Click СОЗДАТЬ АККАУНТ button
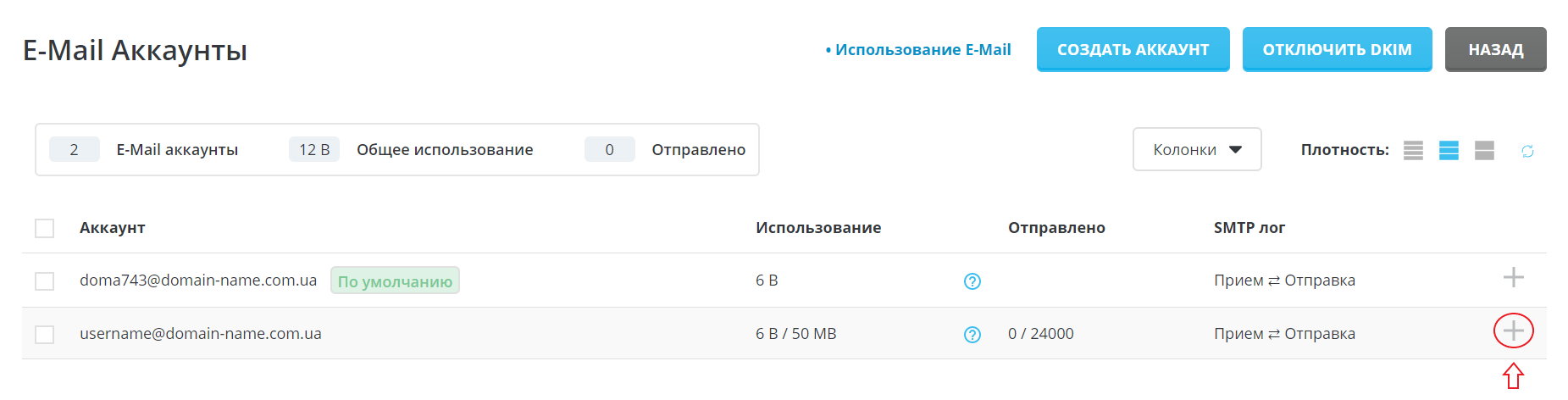Viewport: 1568px width, 400px height. coord(1133,49)
